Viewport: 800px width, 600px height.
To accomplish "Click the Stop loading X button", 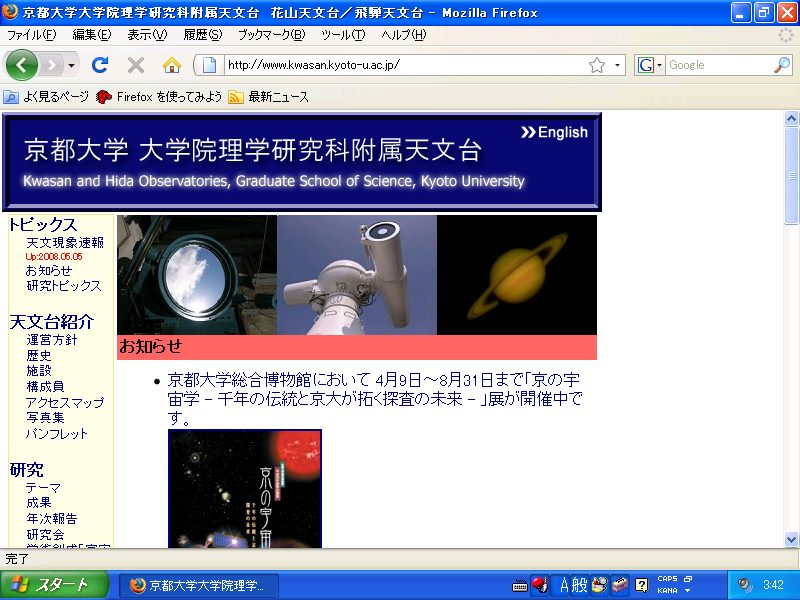I will (136, 65).
